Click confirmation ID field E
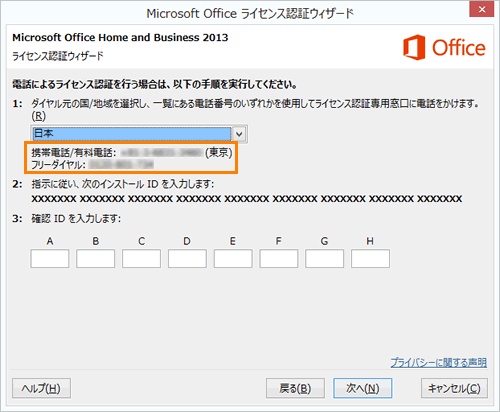The height and width of the screenshot is (412, 500). [233, 258]
